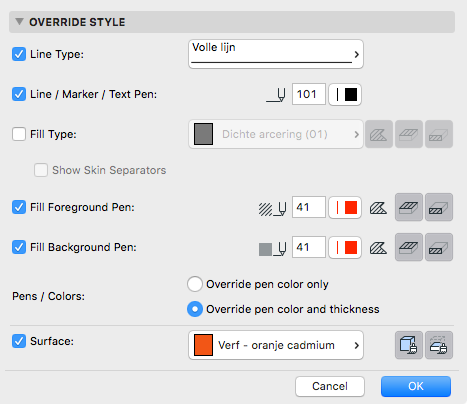Open the Verf - oranje cadmium surface dropdown
The height and width of the screenshot is (404, 467).
(x=276, y=345)
